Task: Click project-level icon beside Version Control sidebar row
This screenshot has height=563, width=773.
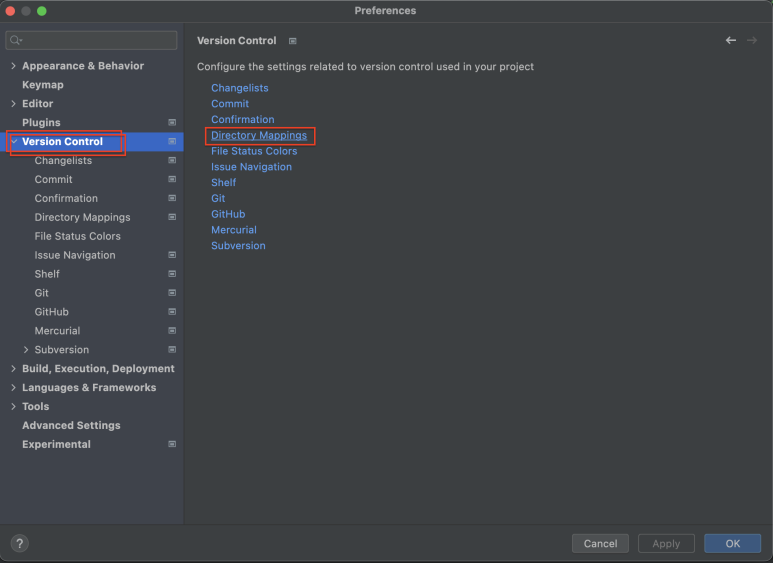Action: (x=172, y=141)
